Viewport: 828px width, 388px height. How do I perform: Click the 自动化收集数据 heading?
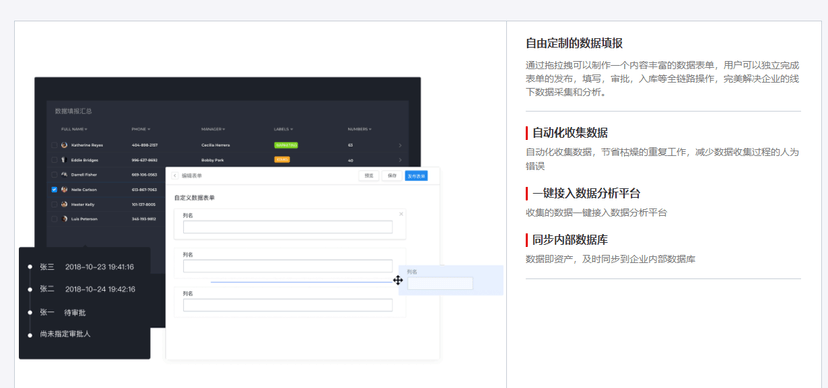tap(570, 133)
